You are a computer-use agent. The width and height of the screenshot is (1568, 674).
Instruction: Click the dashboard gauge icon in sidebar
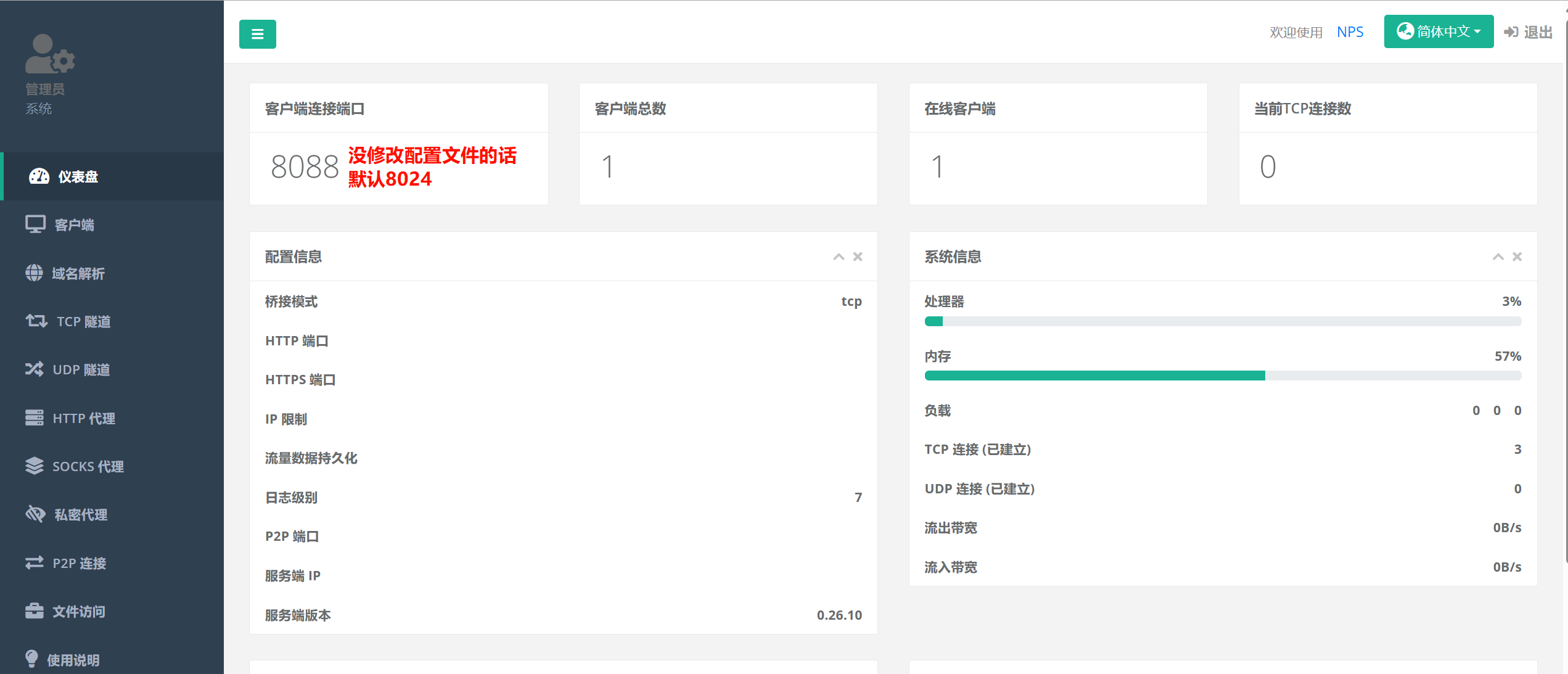coord(39,176)
